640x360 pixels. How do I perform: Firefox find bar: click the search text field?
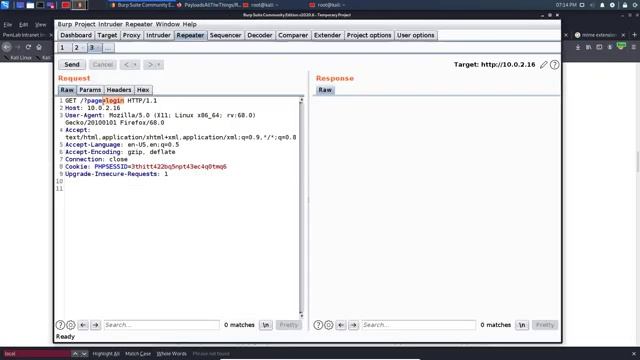coord(36,354)
